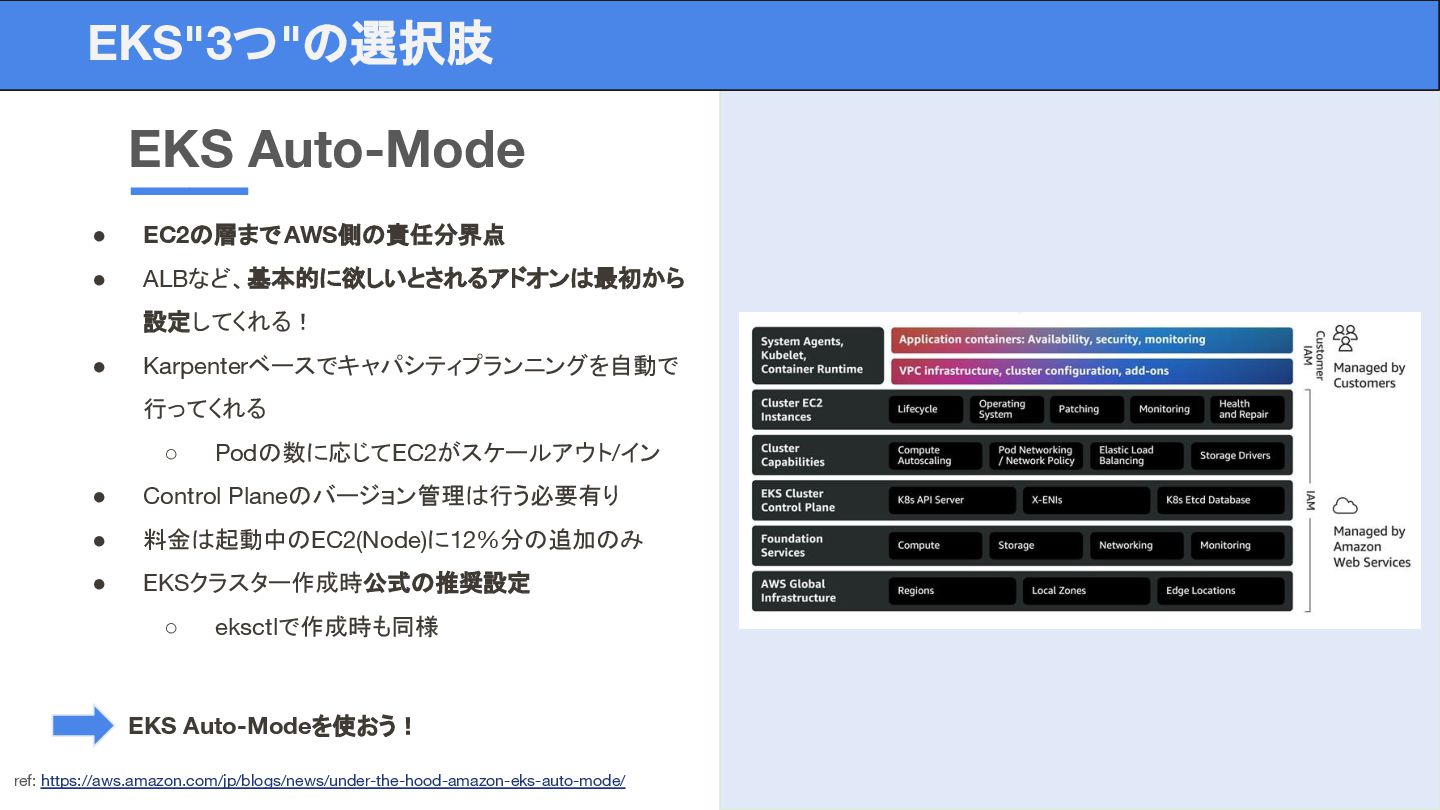1440x810 pixels.
Task: Click the Elastic Load Balancing box
Action: point(1137,455)
